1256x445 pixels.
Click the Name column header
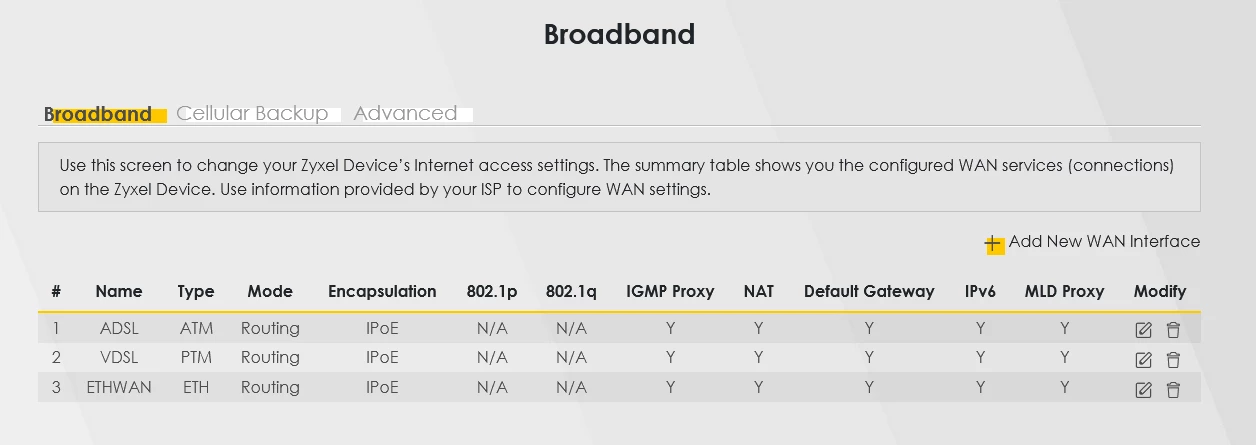(119, 292)
